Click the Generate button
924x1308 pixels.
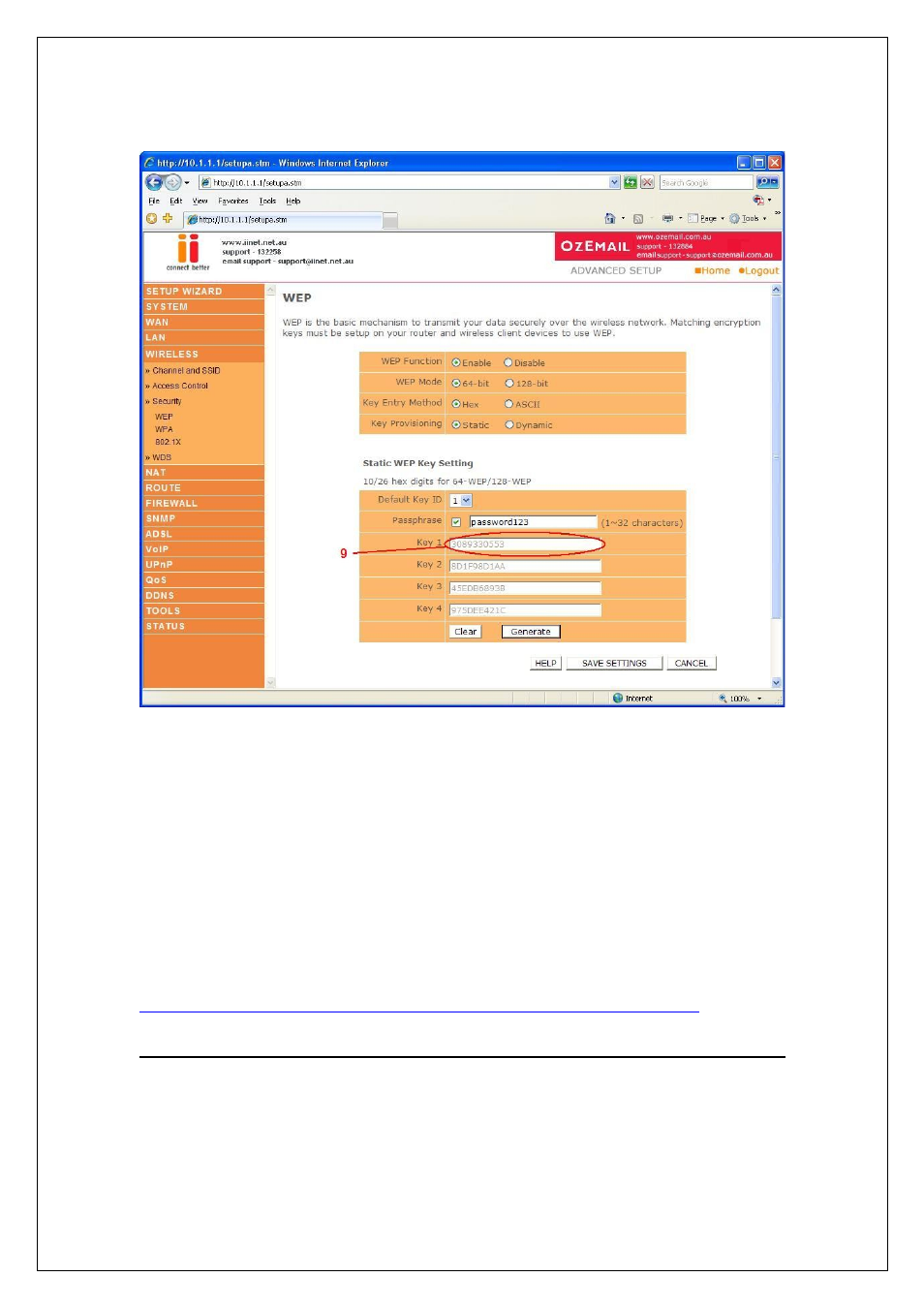pyautogui.click(x=531, y=632)
